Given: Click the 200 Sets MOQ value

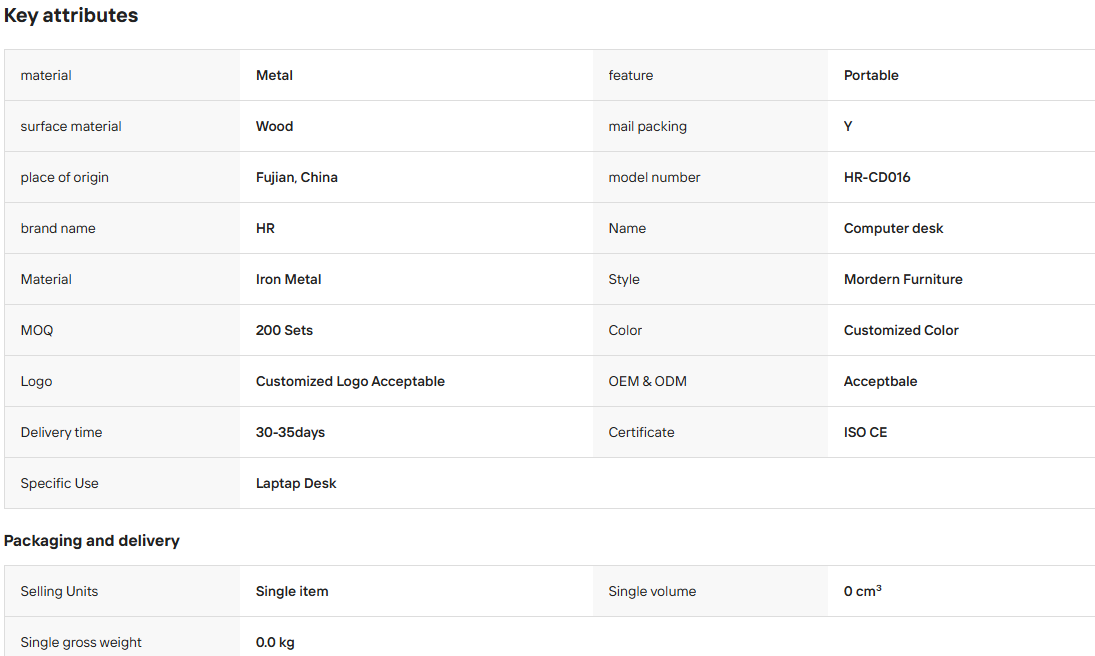Looking at the screenshot, I should 284,330.
